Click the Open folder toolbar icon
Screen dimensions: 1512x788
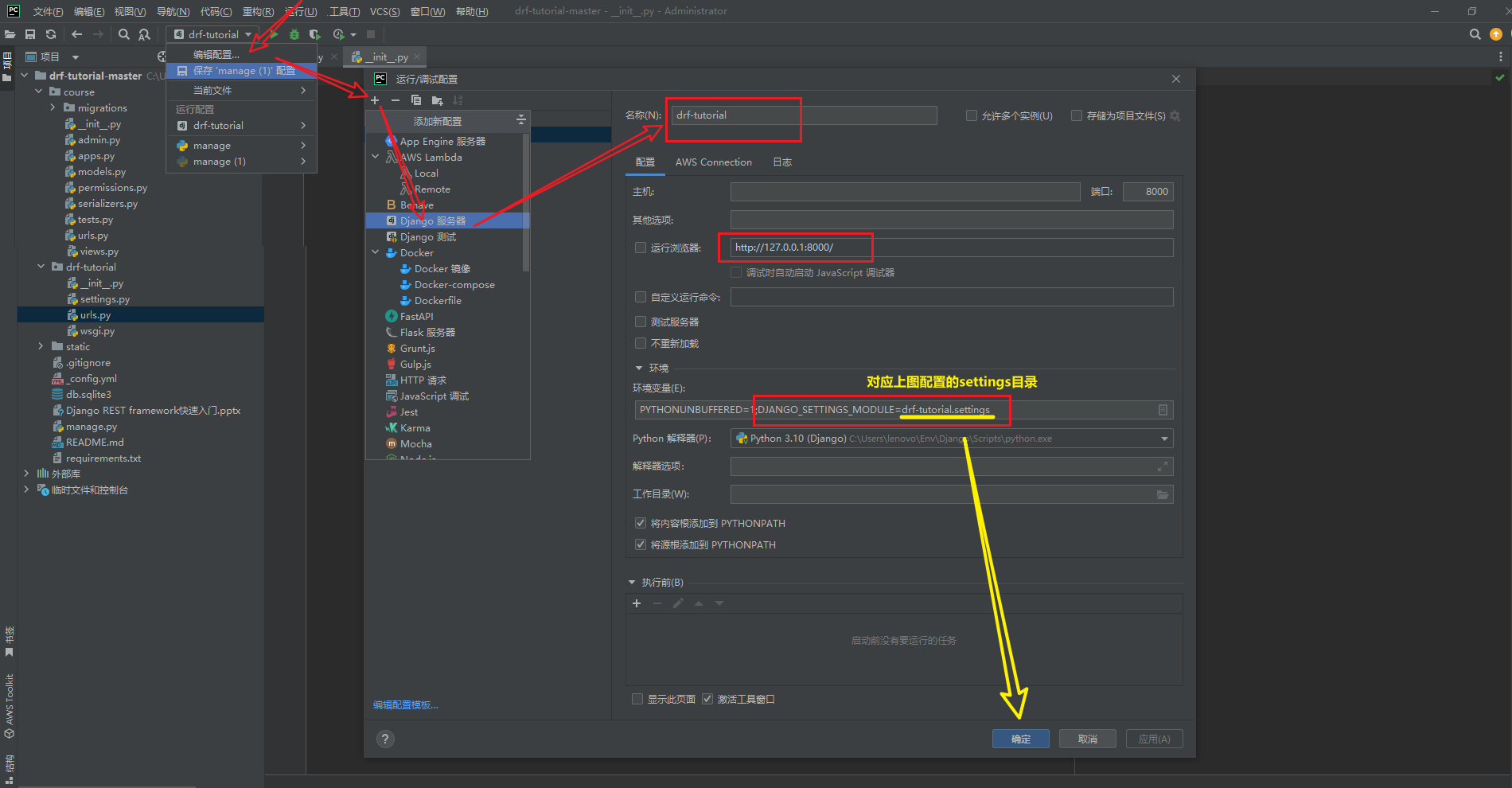pyautogui.click(x=10, y=34)
